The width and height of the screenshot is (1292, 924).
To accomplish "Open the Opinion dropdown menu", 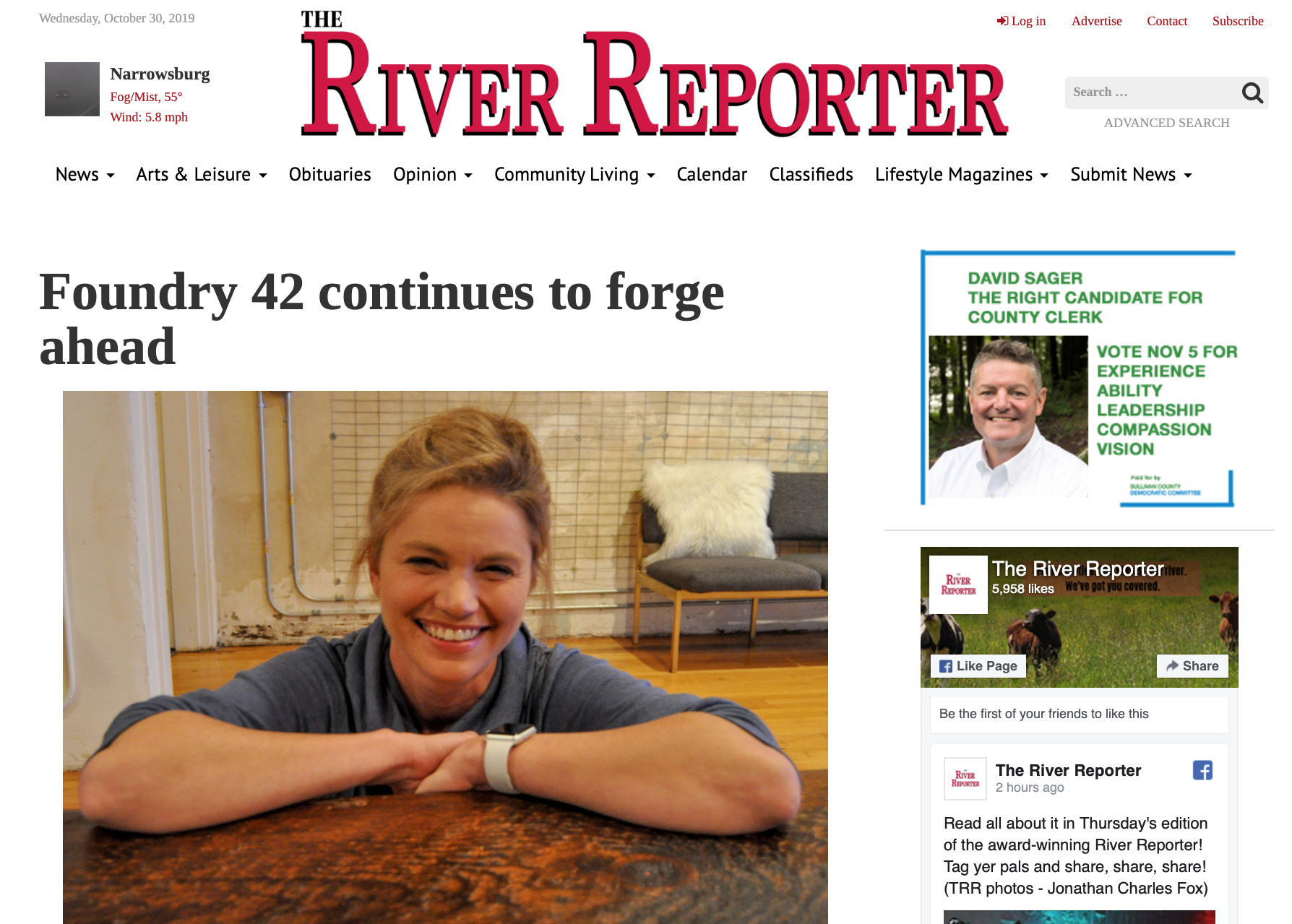I will [433, 175].
